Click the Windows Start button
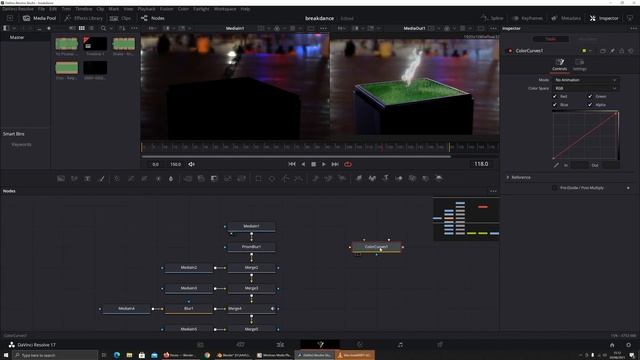The image size is (640, 360). point(6,355)
